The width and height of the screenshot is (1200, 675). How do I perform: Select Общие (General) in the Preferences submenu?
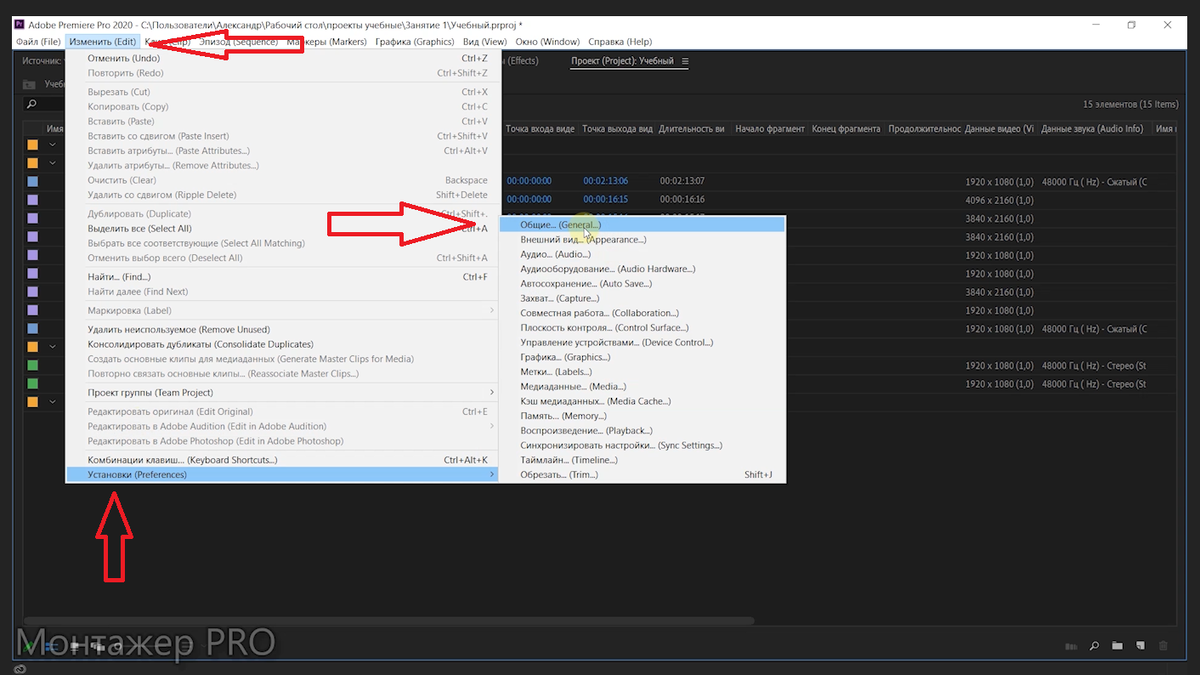(560, 224)
